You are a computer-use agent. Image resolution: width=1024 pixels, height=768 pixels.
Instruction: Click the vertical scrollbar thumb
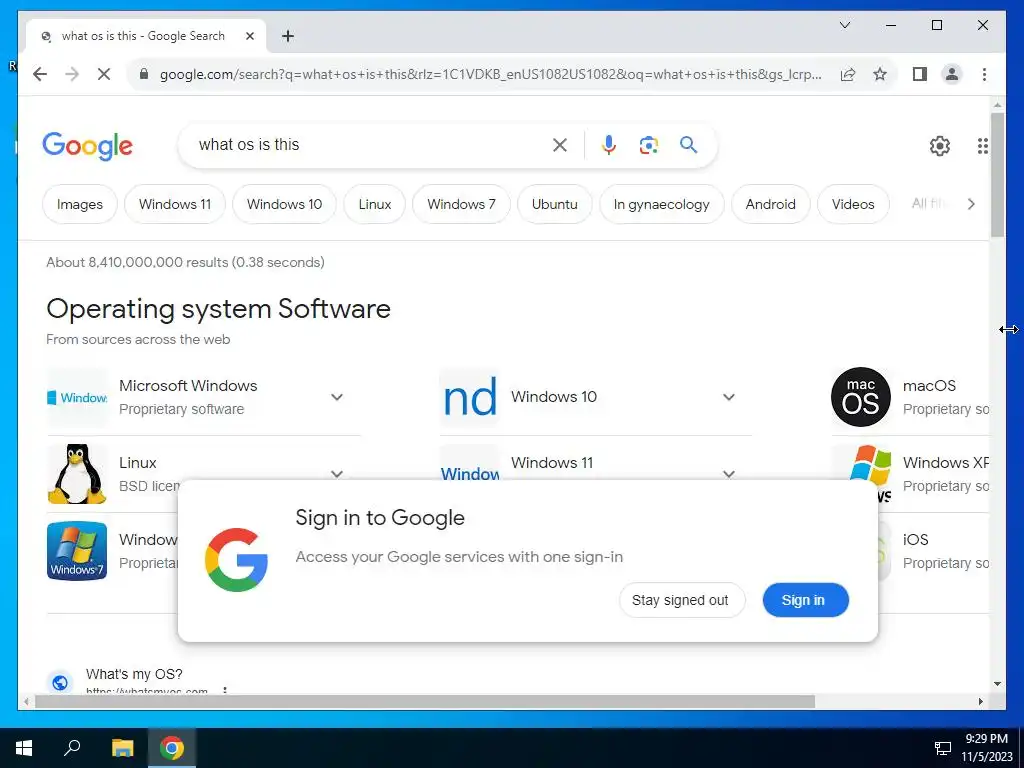click(997, 175)
